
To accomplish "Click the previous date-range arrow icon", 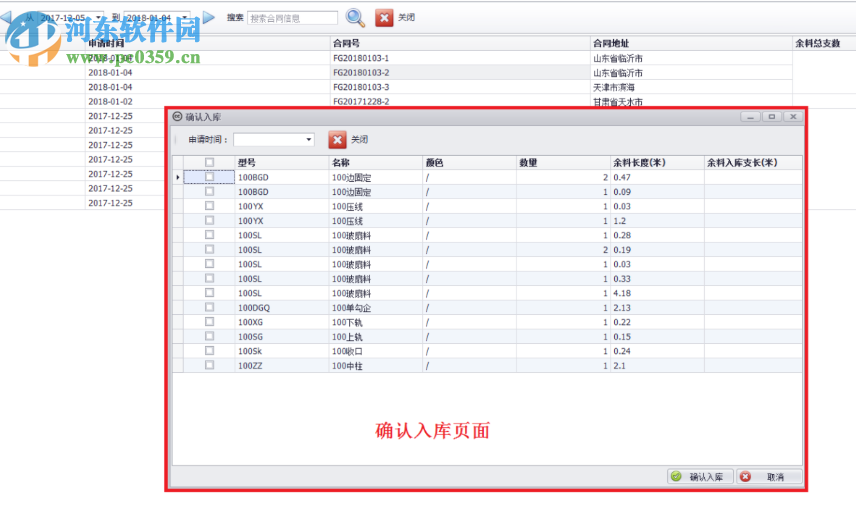I will click(5, 17).
